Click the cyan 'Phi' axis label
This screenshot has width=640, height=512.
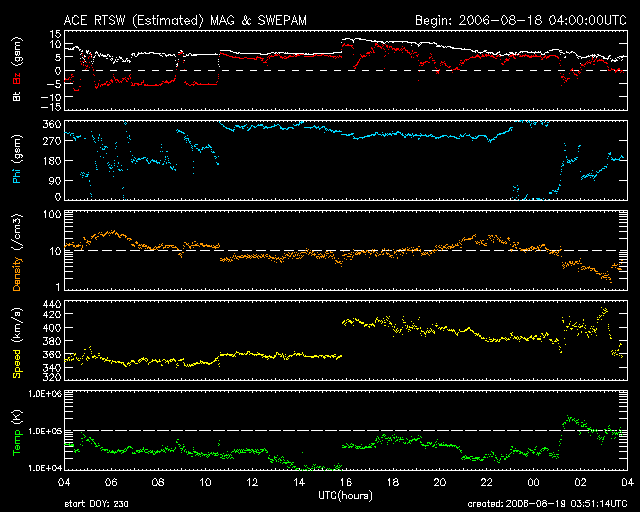click(17, 175)
